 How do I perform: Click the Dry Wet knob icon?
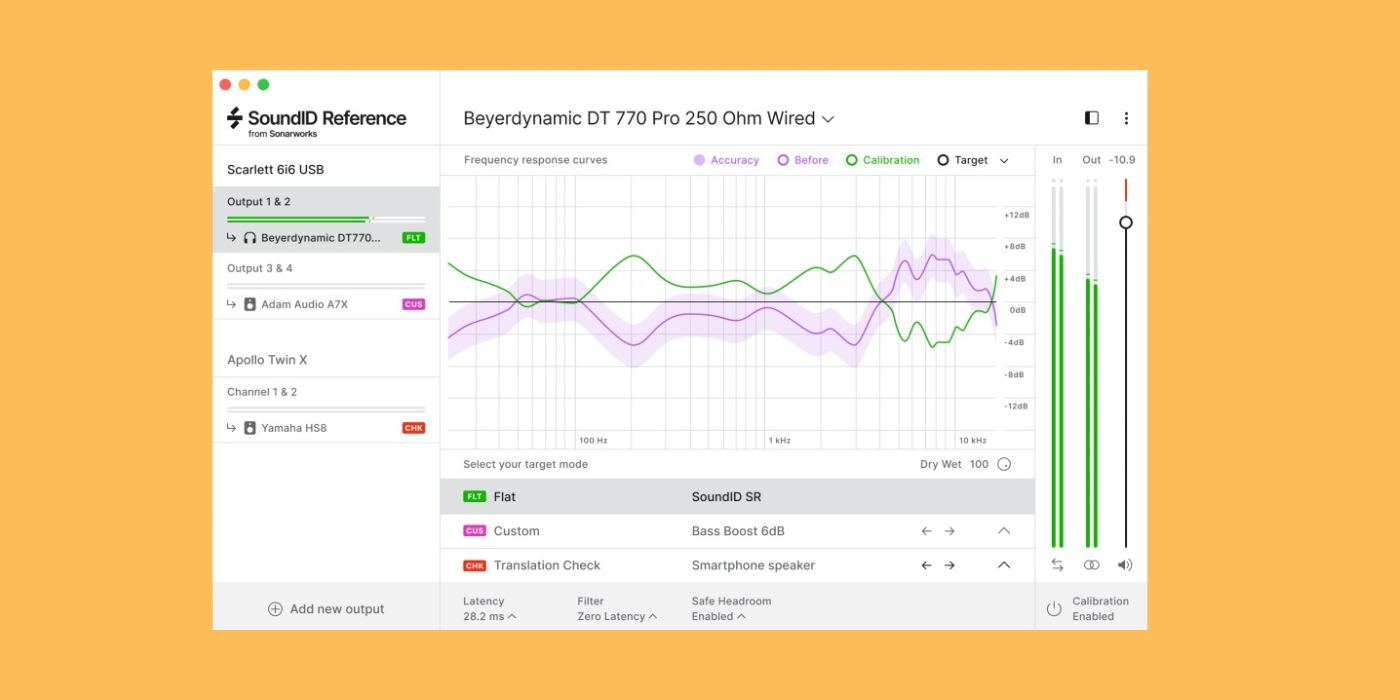(1004, 464)
